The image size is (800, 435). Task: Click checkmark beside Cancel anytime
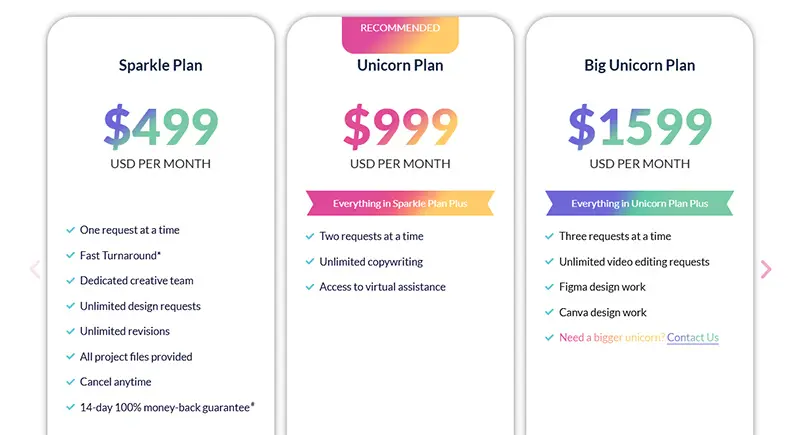[70, 382]
